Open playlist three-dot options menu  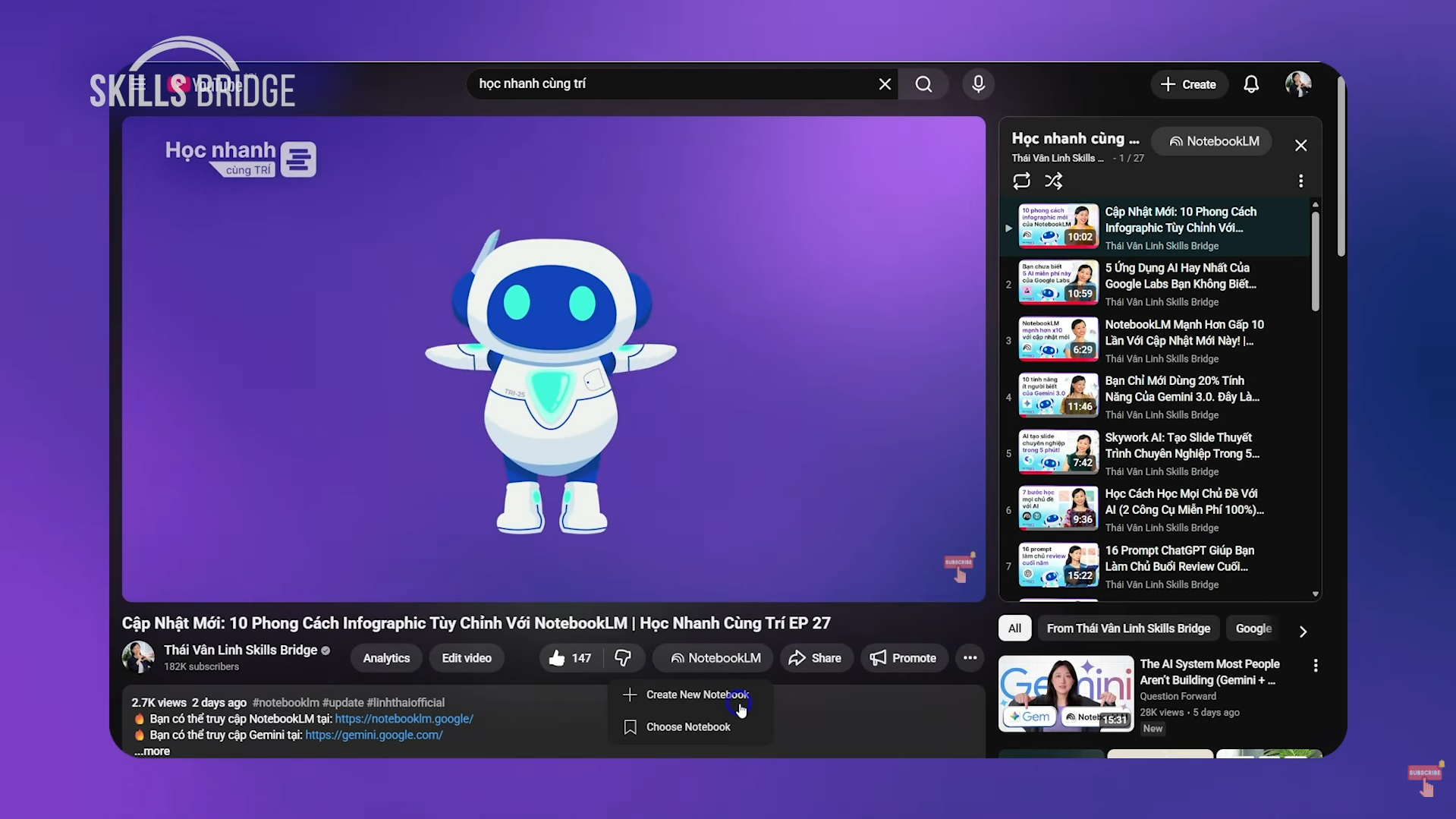(x=1300, y=181)
